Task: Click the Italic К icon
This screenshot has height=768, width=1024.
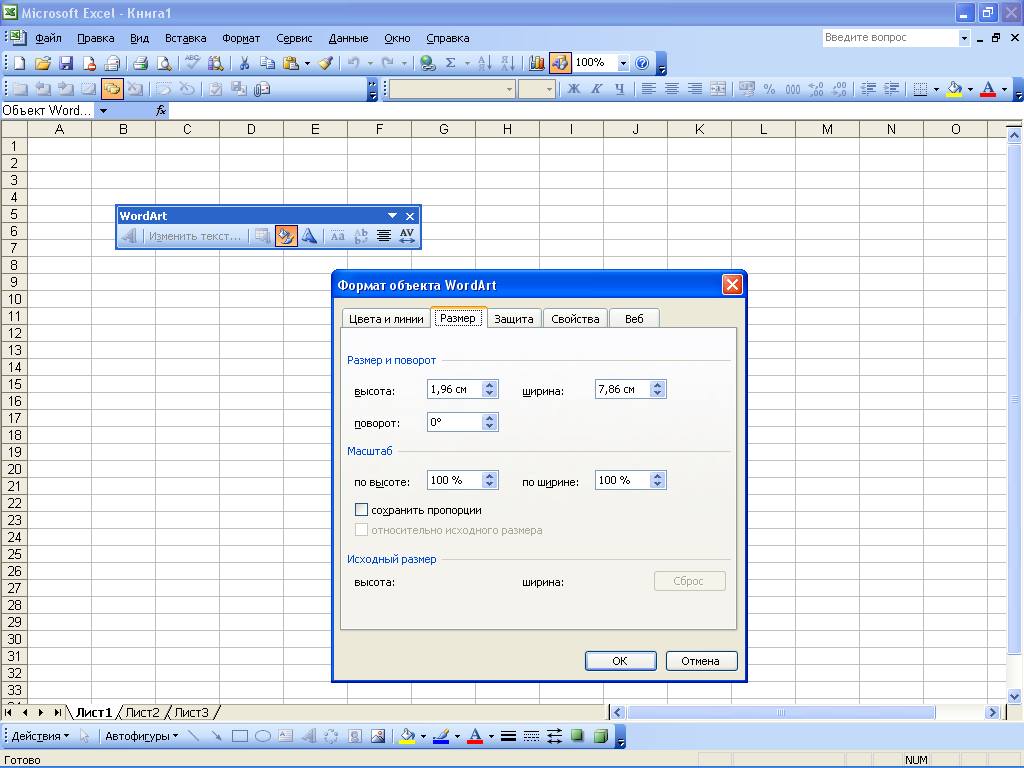Action: (597, 89)
